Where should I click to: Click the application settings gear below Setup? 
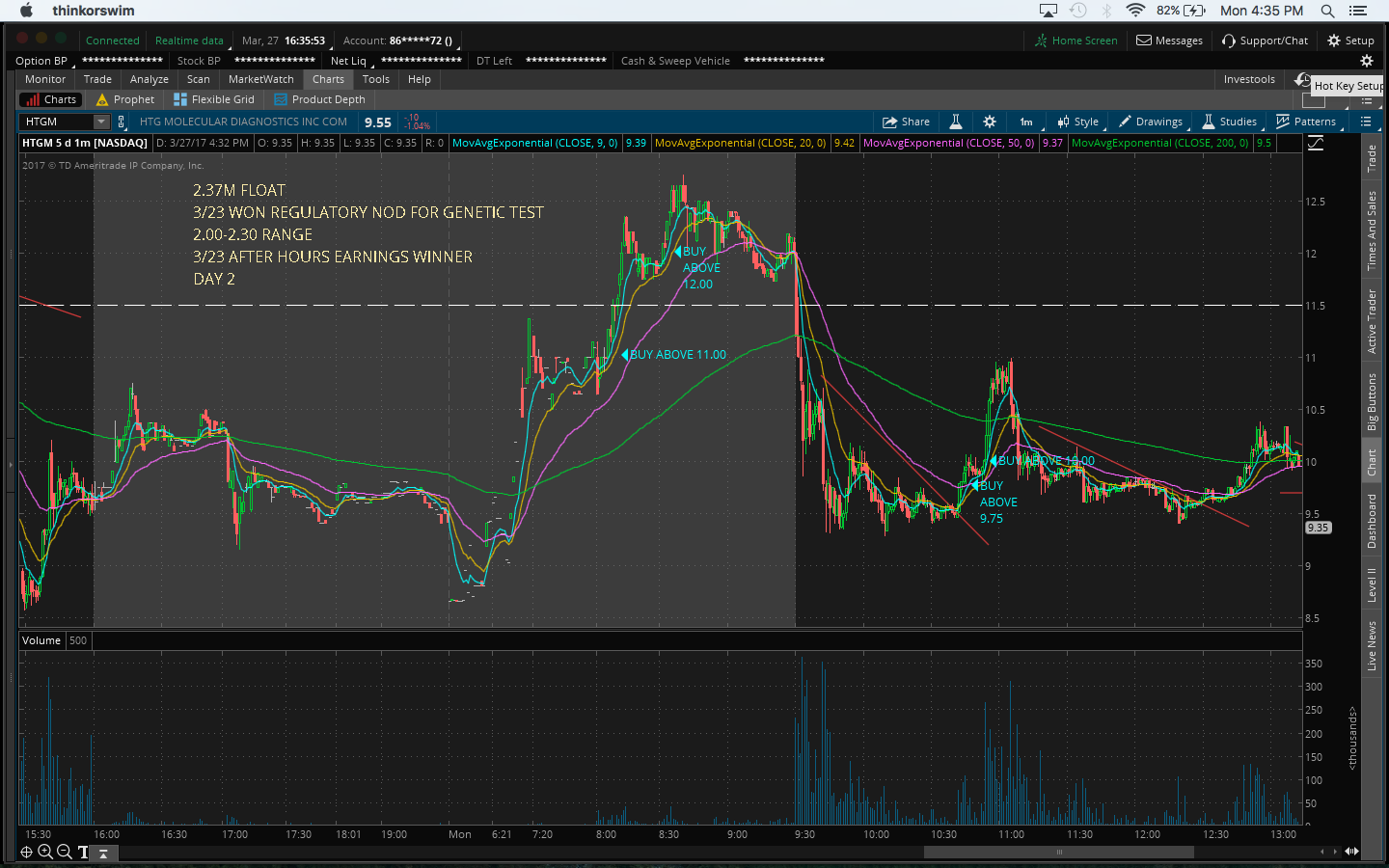click(x=1366, y=61)
